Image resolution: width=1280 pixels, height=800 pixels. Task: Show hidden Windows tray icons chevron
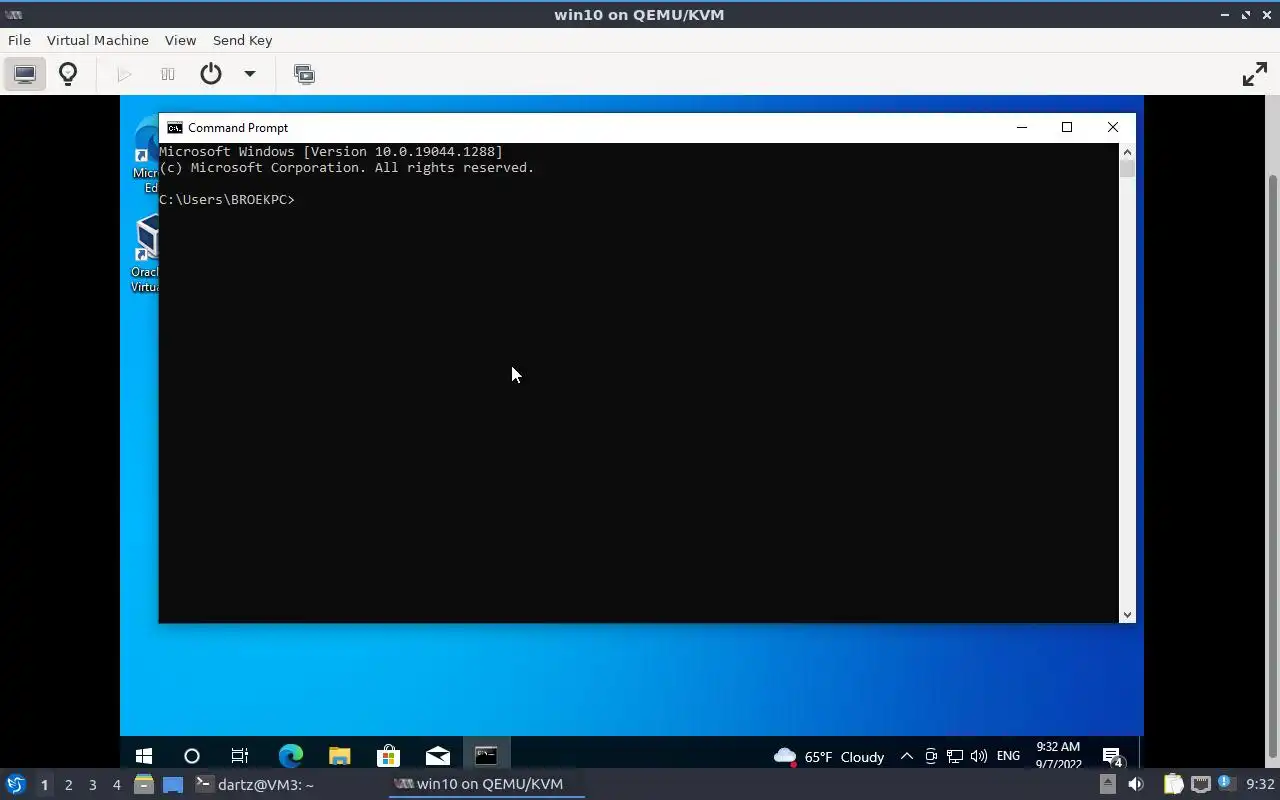coord(906,756)
